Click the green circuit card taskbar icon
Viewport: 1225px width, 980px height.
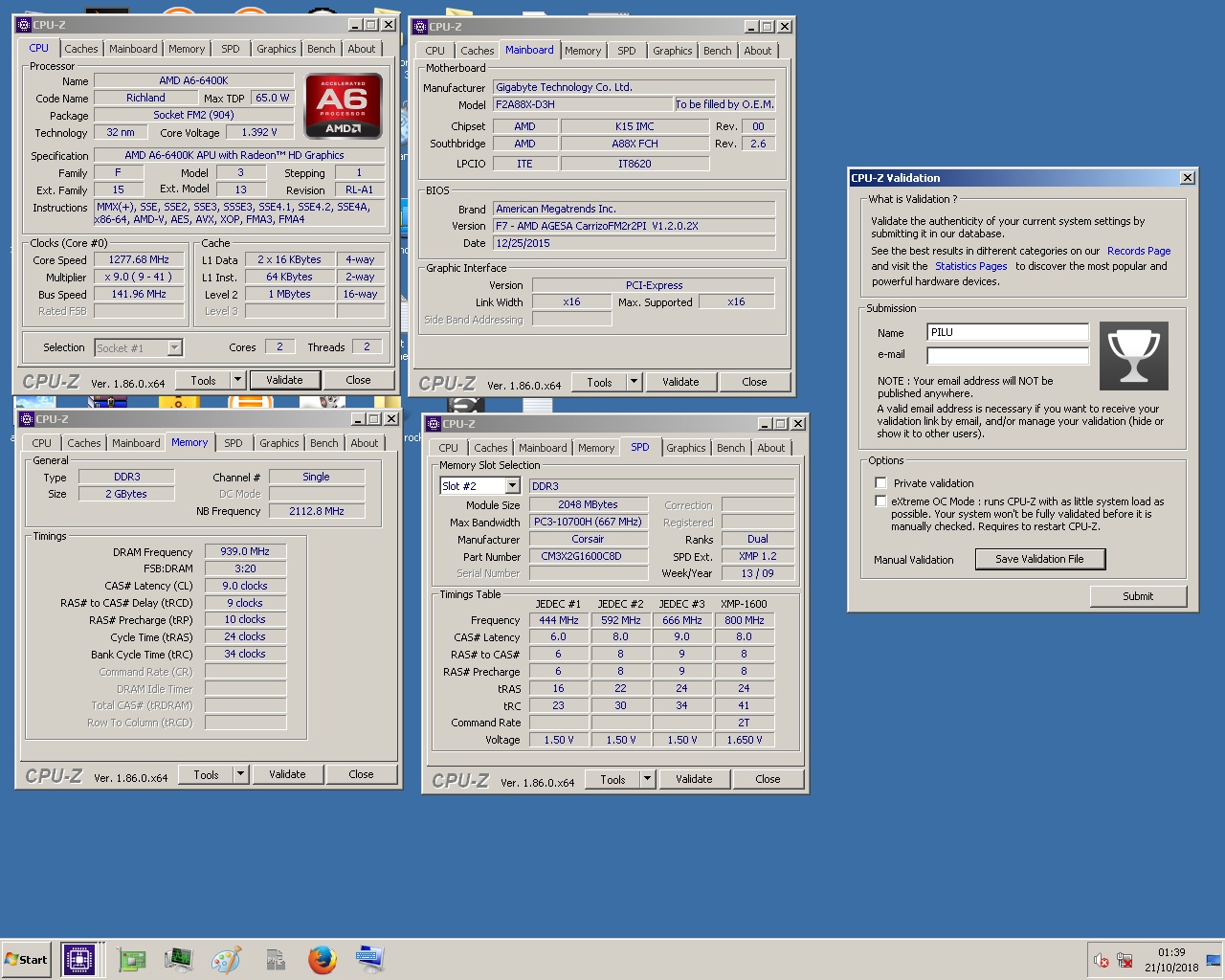pyautogui.click(x=131, y=959)
